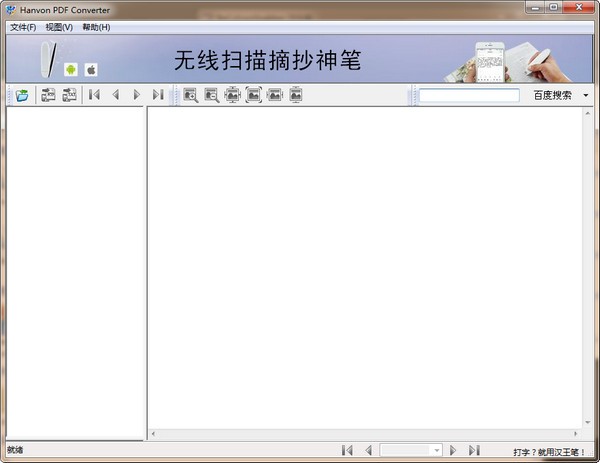Click the convert to RTF icon
This screenshot has width=600, height=463.
pyautogui.click(x=48, y=95)
